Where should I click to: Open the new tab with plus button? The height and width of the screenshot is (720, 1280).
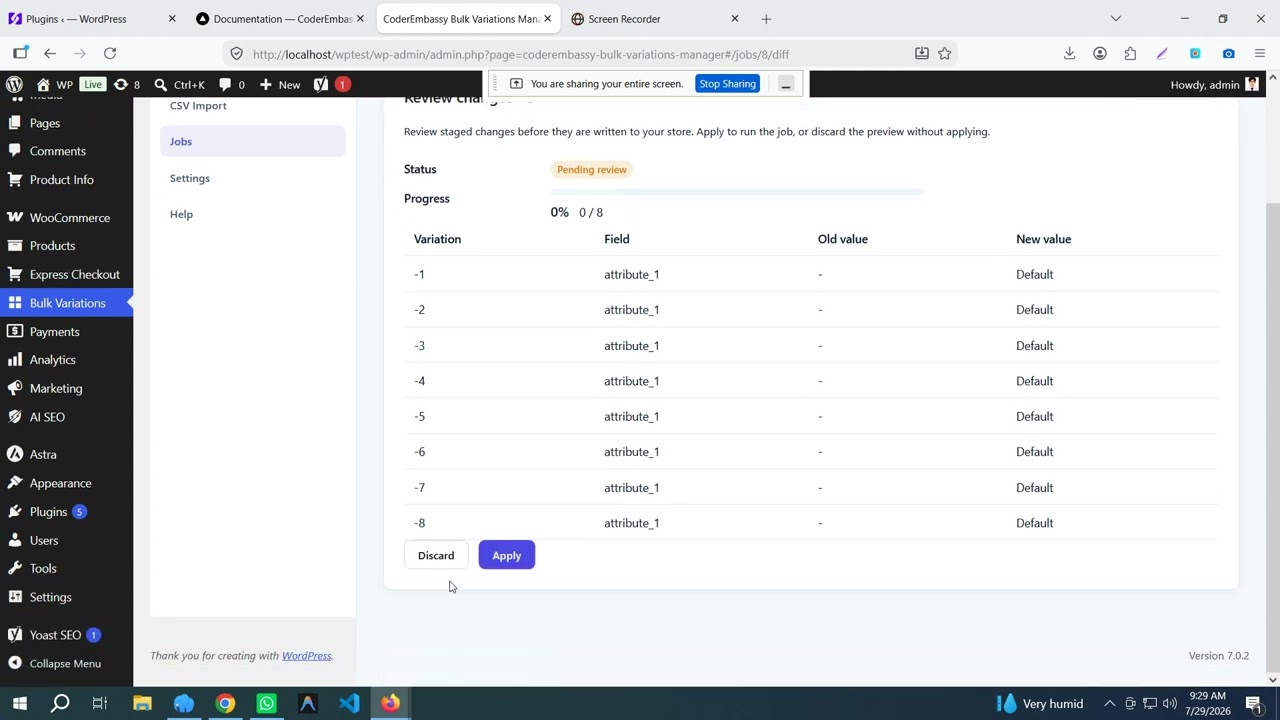click(766, 19)
